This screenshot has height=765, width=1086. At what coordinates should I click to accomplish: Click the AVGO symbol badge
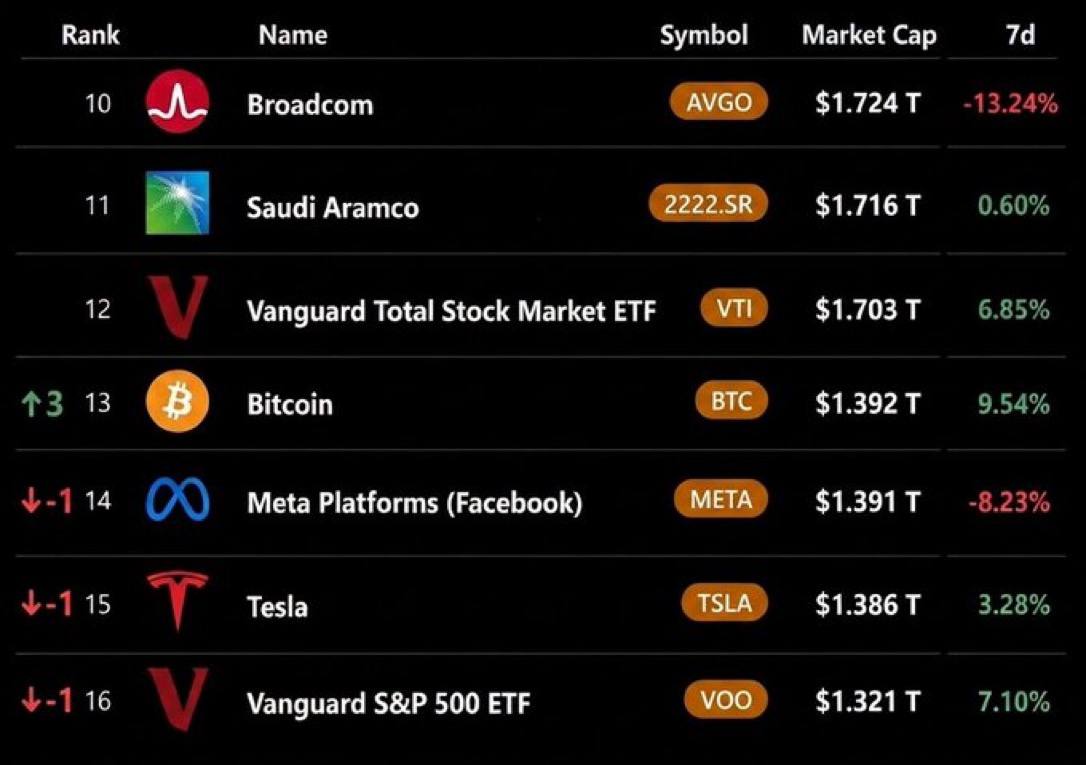[719, 102]
